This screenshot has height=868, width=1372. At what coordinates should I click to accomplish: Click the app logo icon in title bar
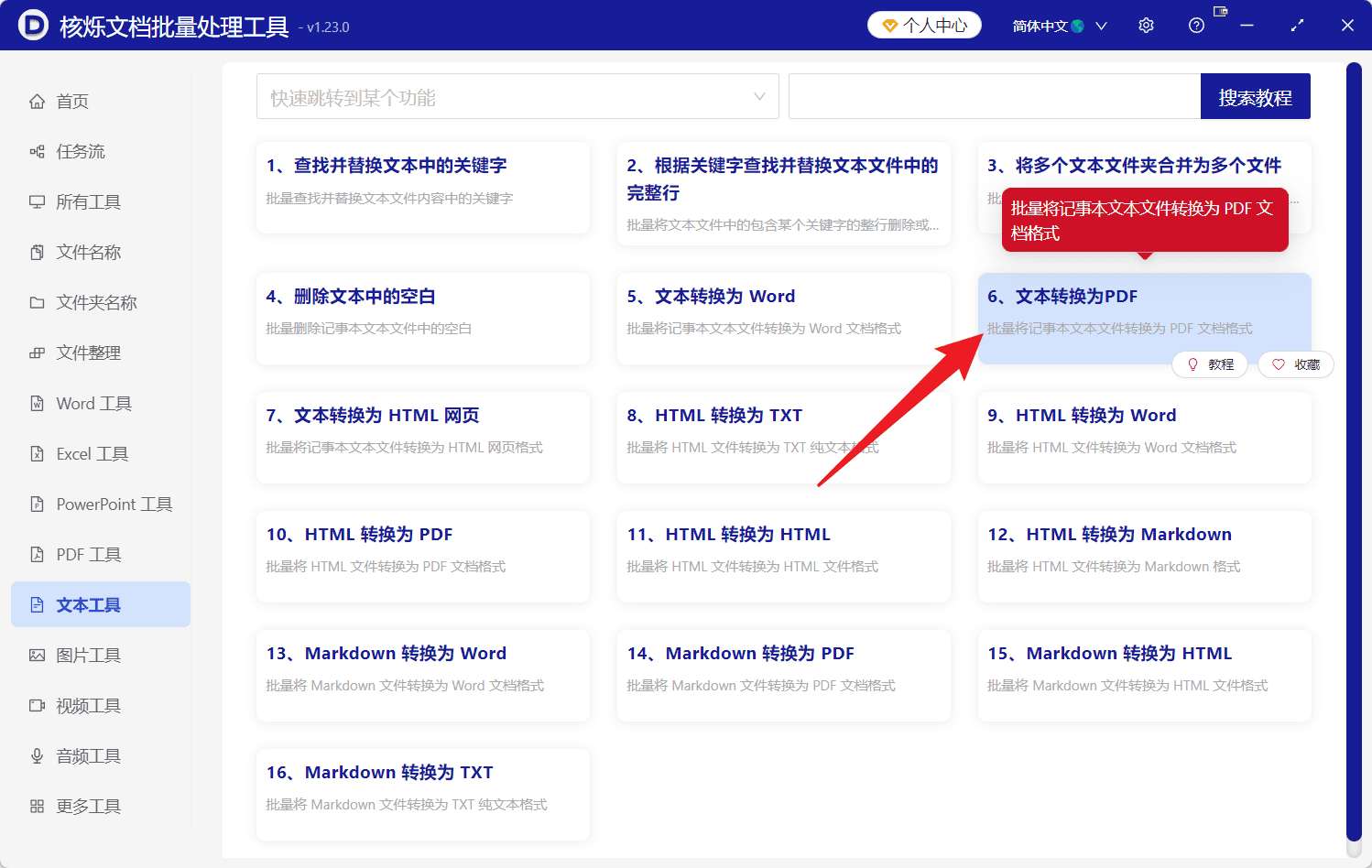click(33, 26)
